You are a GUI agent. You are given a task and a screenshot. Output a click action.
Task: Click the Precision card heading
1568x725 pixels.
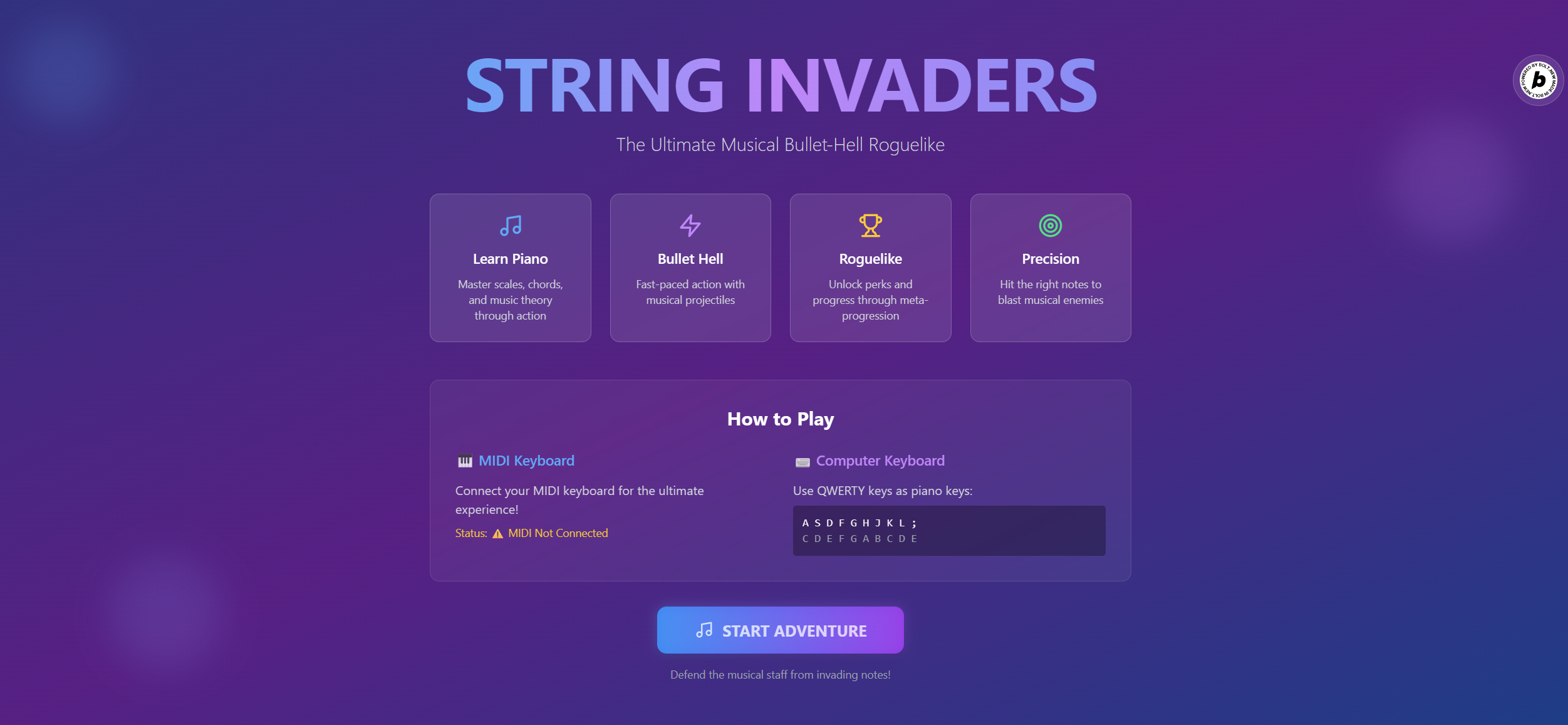pos(1051,259)
